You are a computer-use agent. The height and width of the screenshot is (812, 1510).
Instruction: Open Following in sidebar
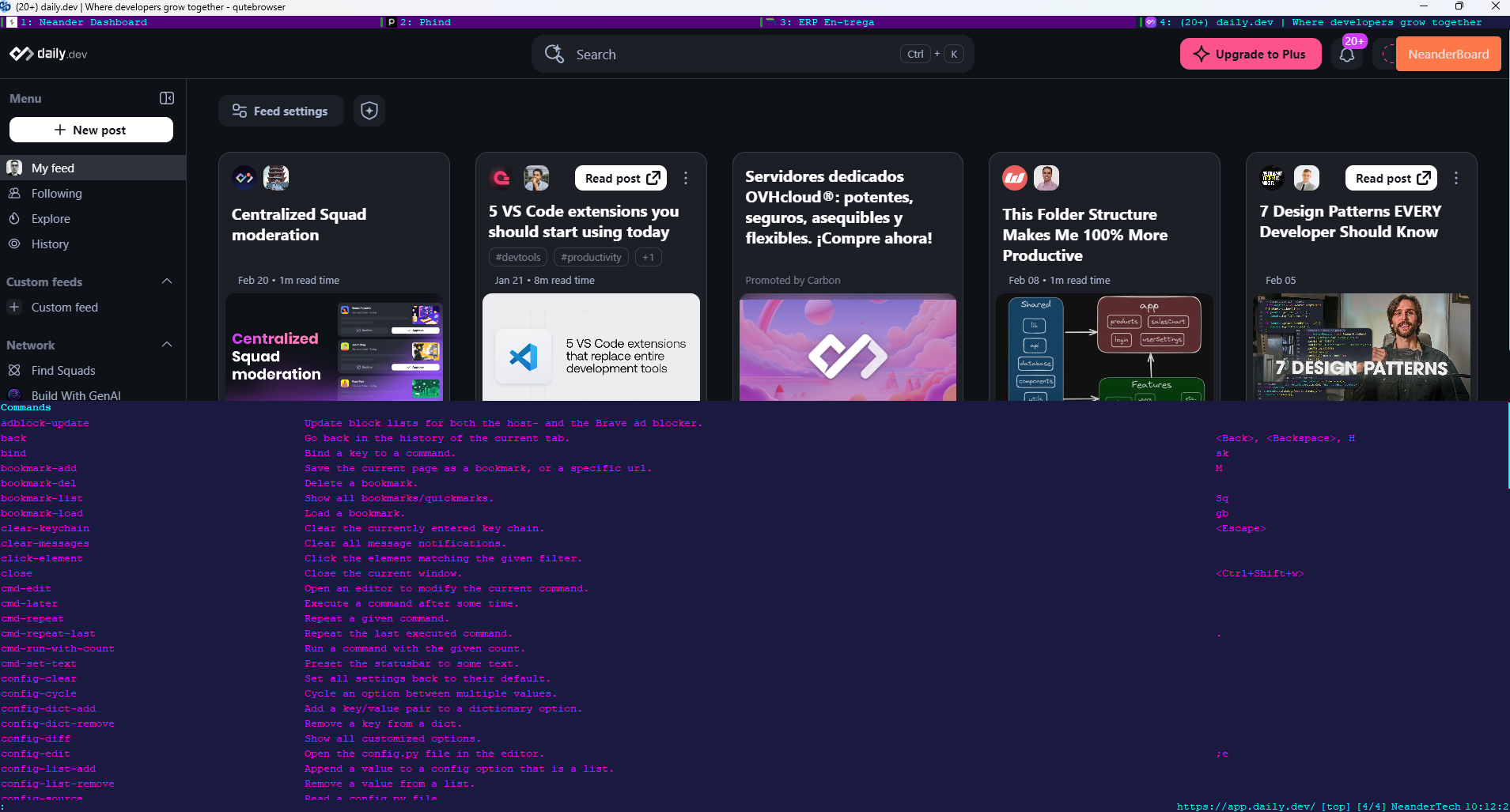tap(93, 193)
